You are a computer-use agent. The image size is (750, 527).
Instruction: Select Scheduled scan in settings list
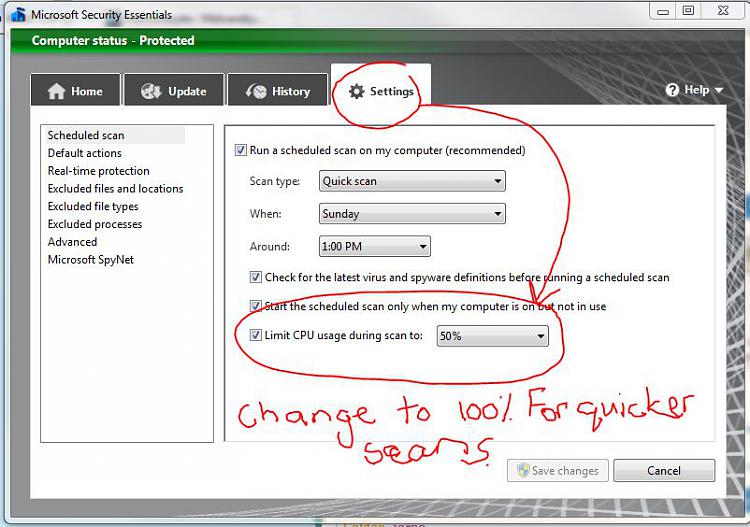tap(115, 135)
